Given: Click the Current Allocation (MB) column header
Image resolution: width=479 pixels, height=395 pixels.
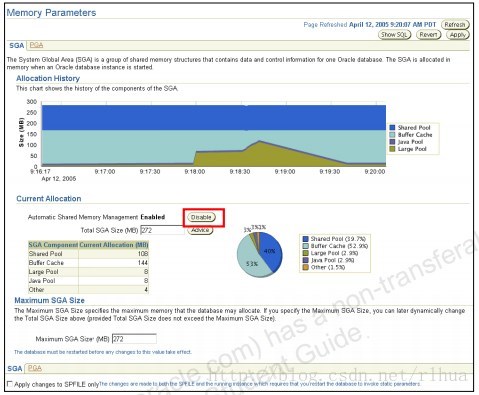Looking at the screenshot, I should point(114,245).
